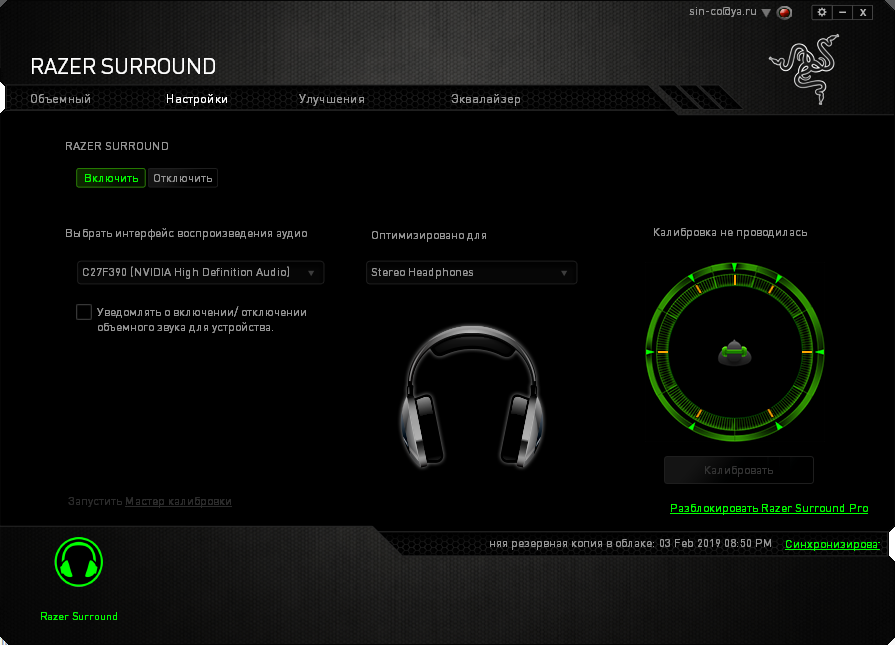The image size is (895, 645).
Task: Click the large headphones image
Action: tap(471, 397)
